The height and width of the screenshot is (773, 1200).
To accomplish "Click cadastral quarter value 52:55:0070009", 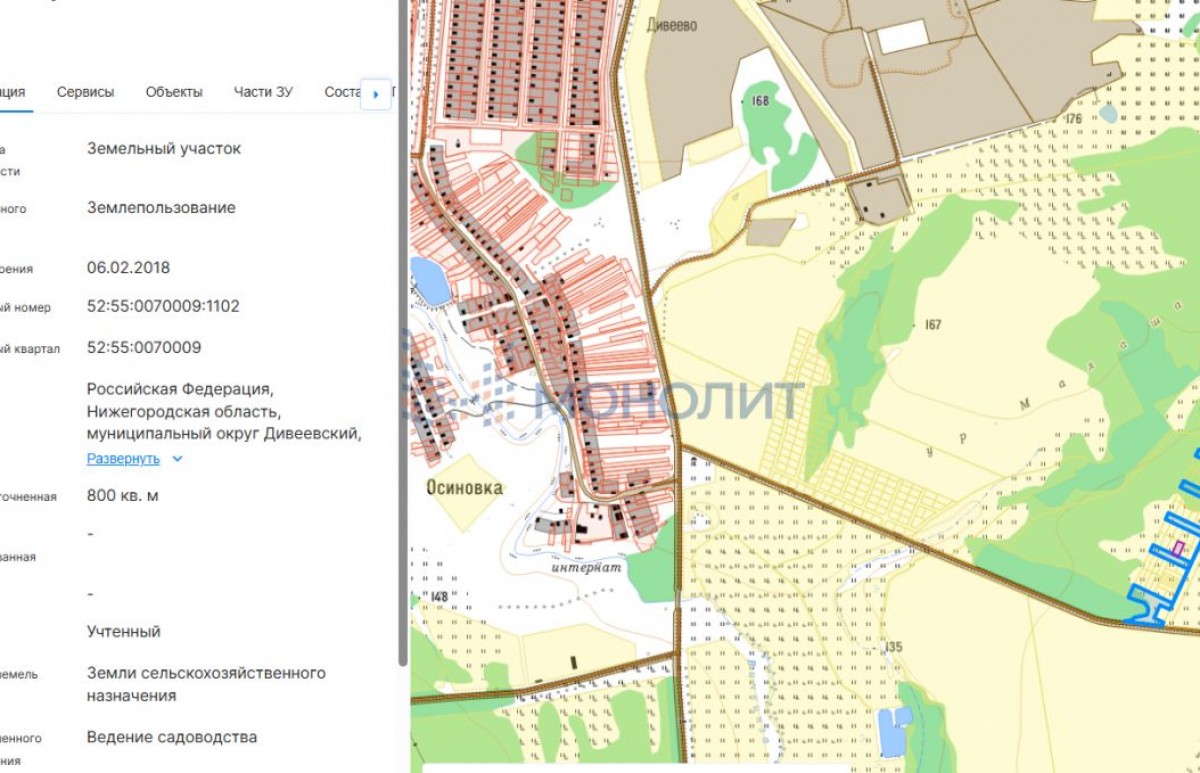I will 144,348.
